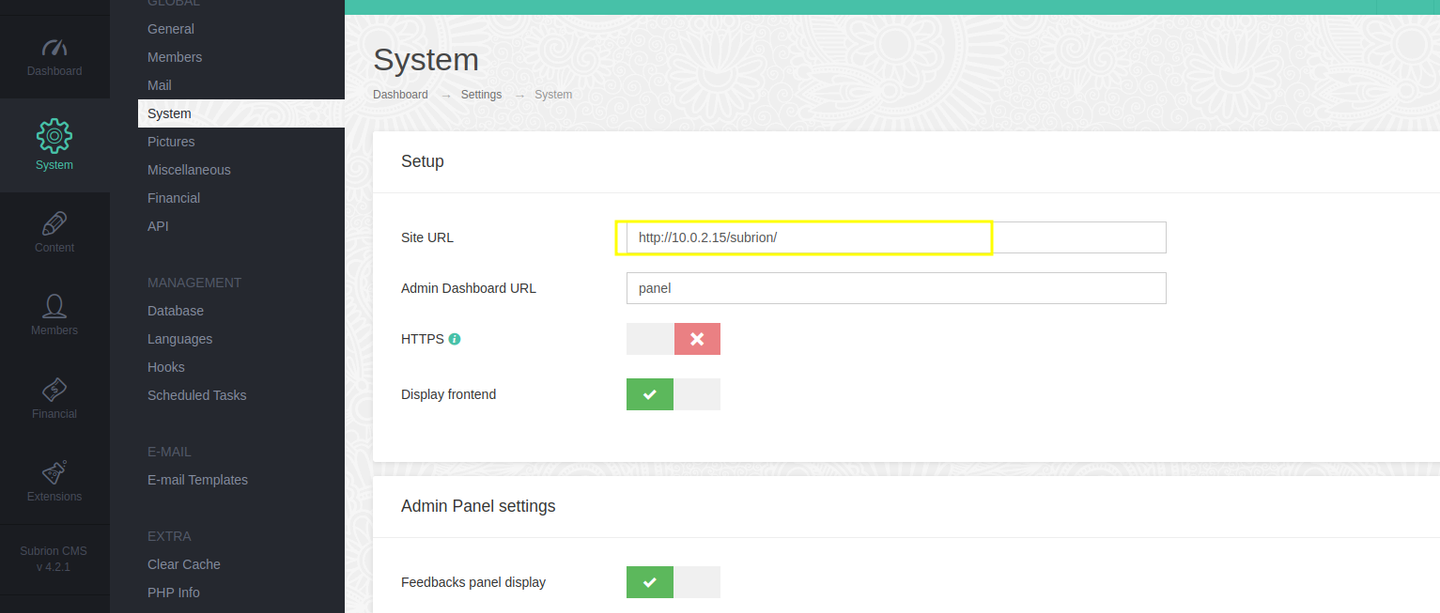Screen dimensions: 1440x613
Task: Open Miscellaneous settings menu item
Action: pyautogui.click(x=189, y=170)
